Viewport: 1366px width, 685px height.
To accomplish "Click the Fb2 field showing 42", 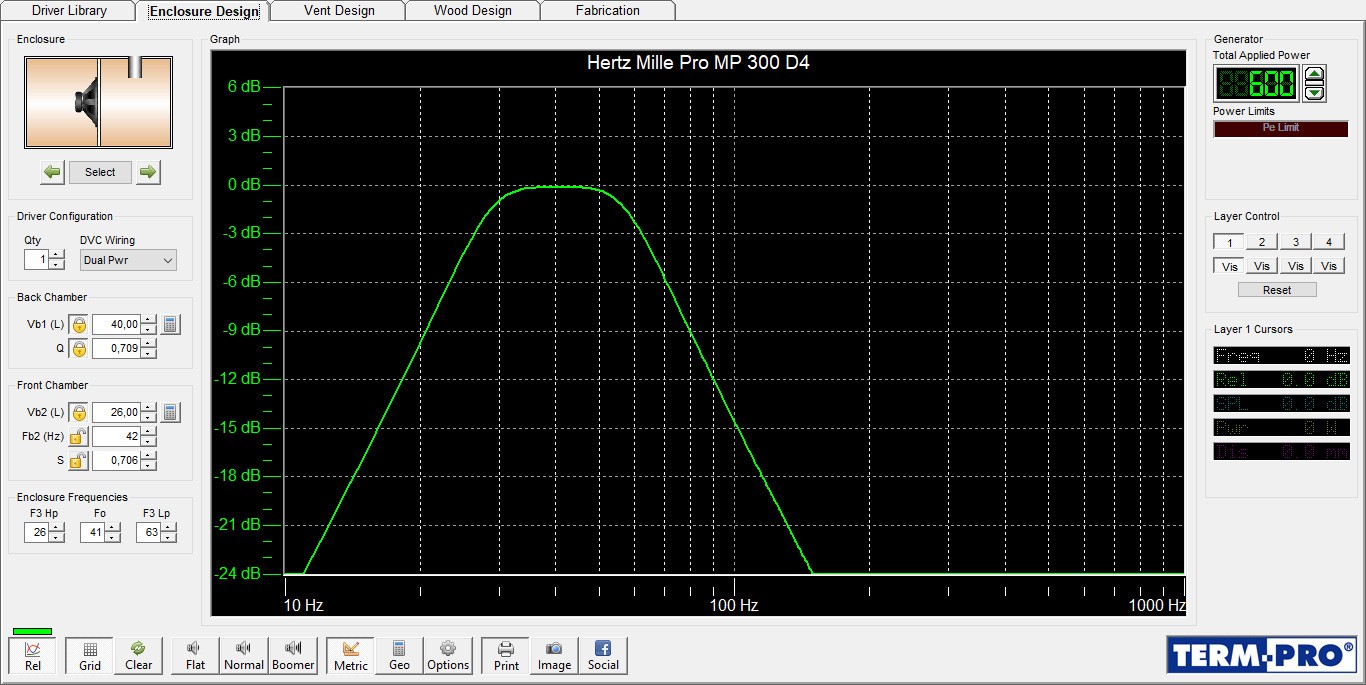I will 116,437.
